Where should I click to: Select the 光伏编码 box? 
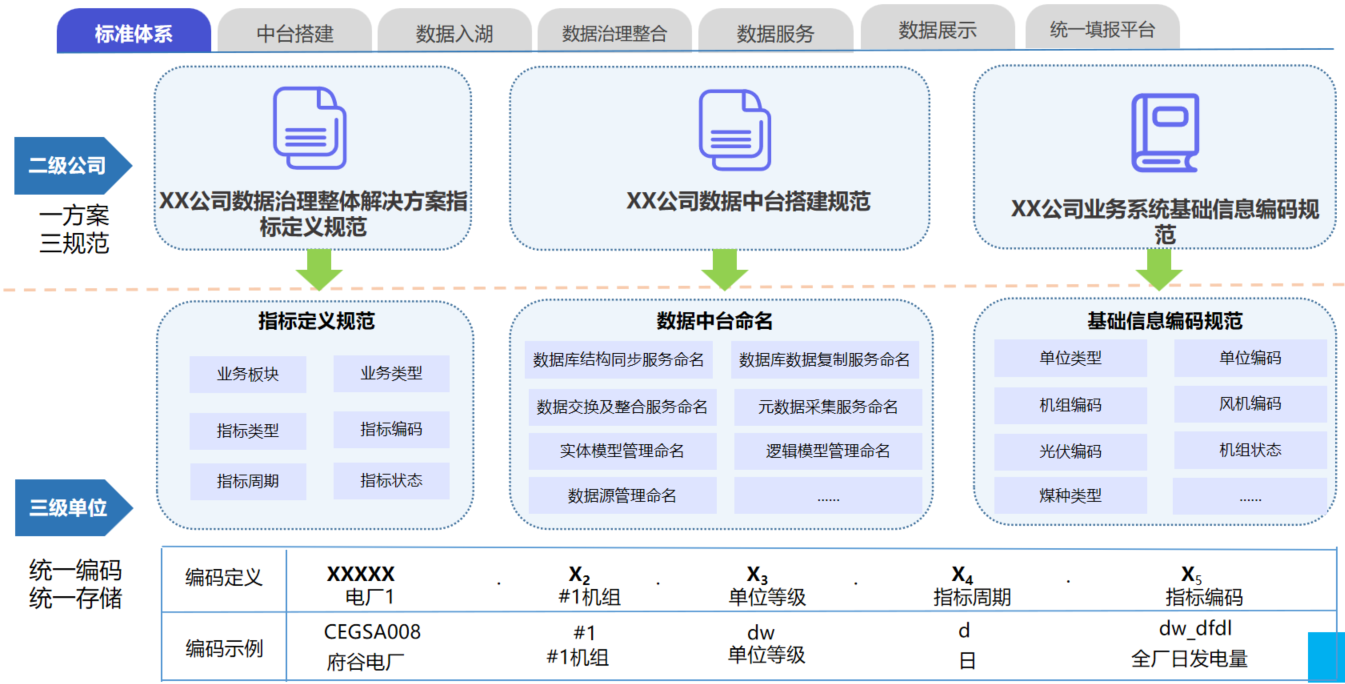coord(1071,451)
